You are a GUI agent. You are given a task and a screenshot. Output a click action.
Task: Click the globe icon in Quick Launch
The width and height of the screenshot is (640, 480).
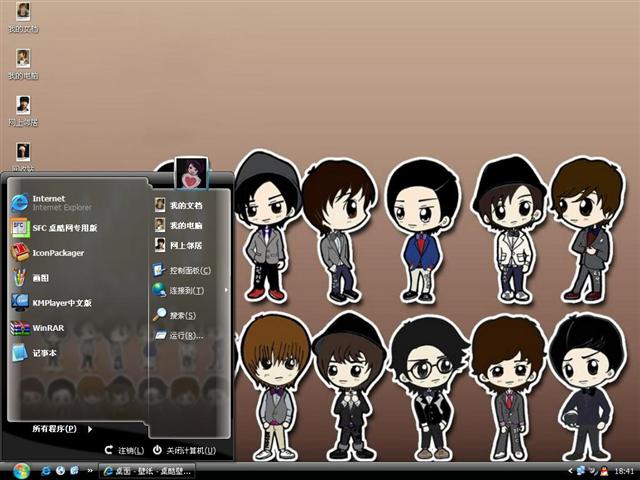coord(60,471)
